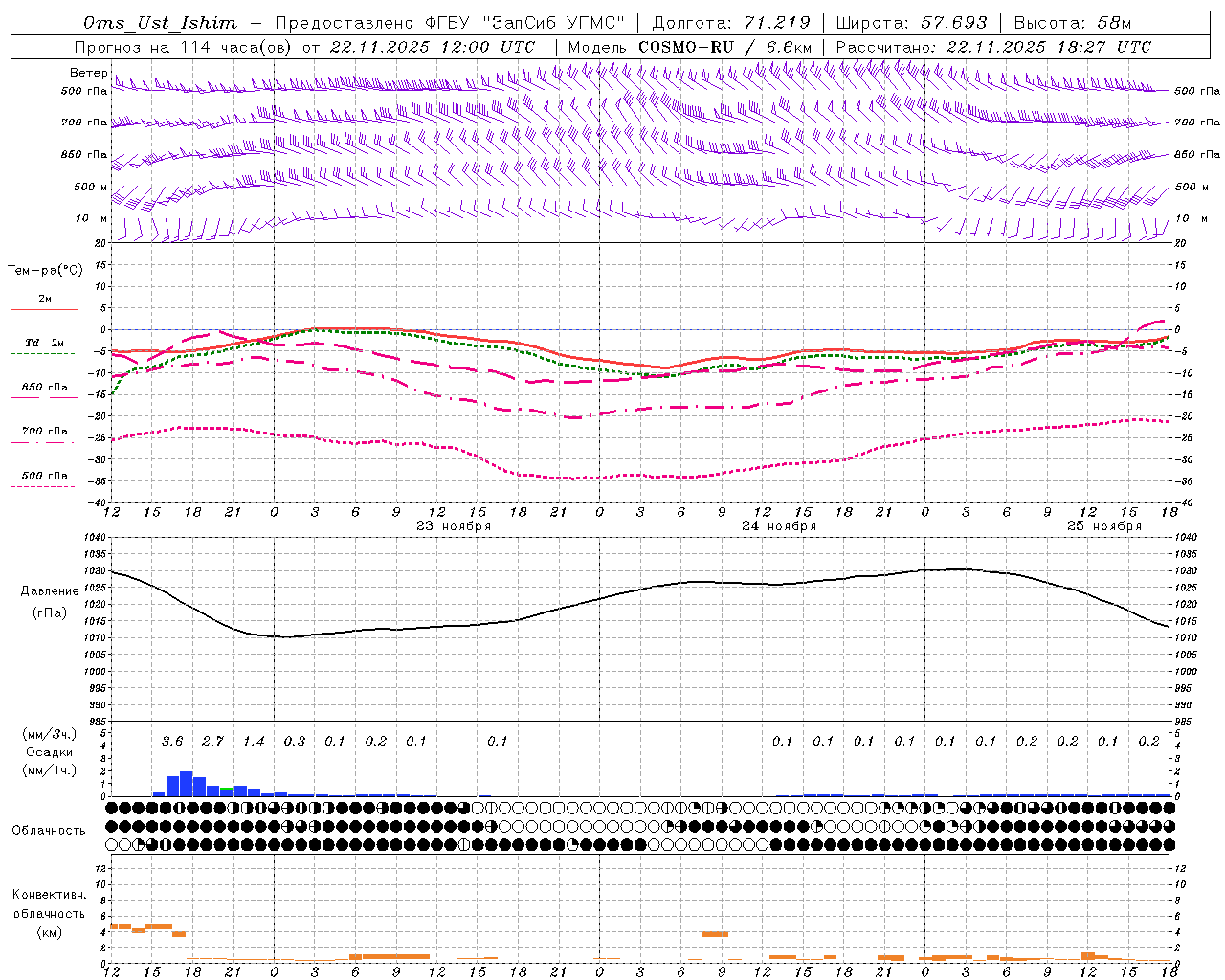The width and height of the screenshot is (1225, 980).
Task: Click the Осадки precipitation label
Action: (x=50, y=752)
